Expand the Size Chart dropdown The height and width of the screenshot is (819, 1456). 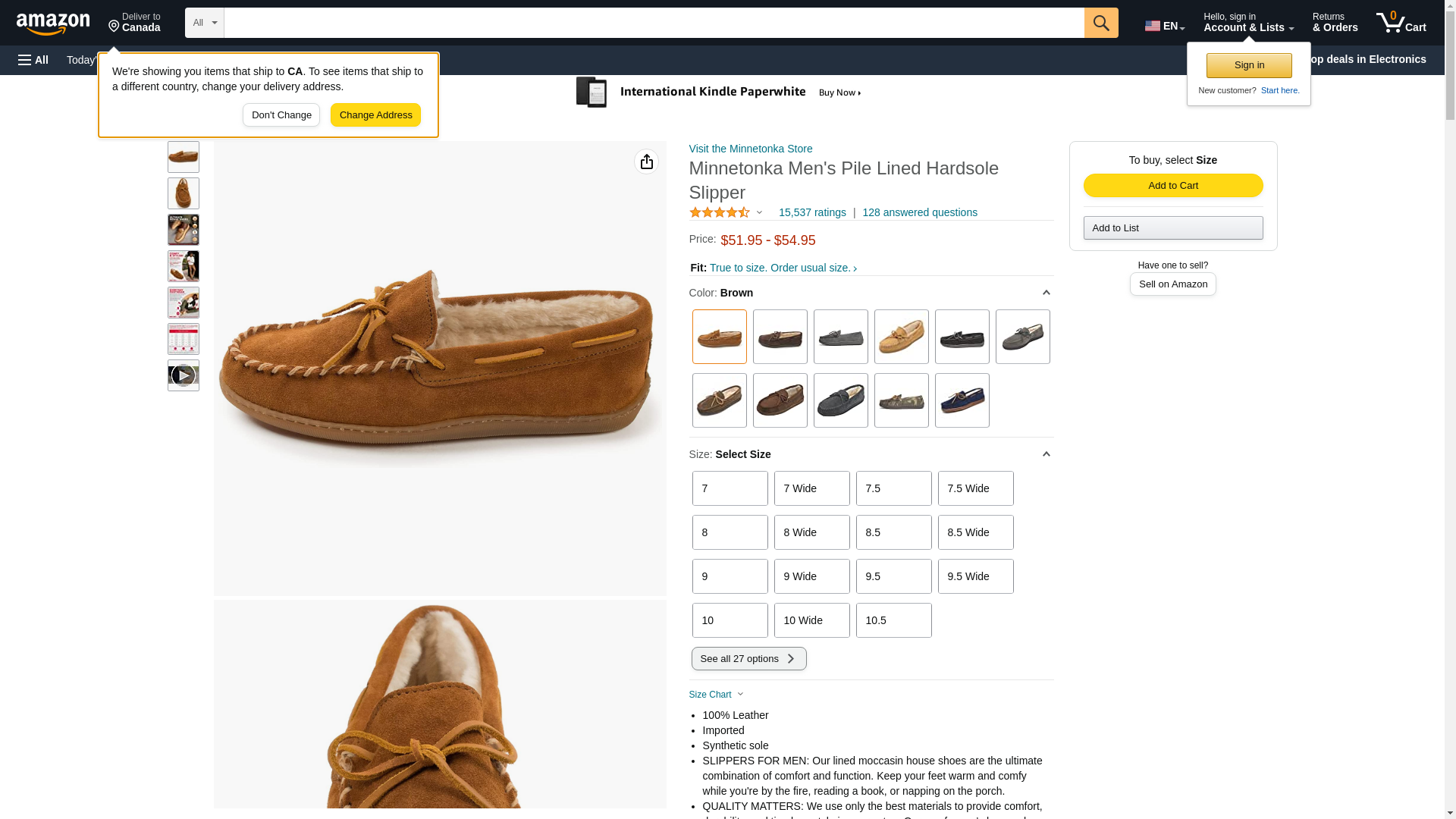click(x=716, y=695)
